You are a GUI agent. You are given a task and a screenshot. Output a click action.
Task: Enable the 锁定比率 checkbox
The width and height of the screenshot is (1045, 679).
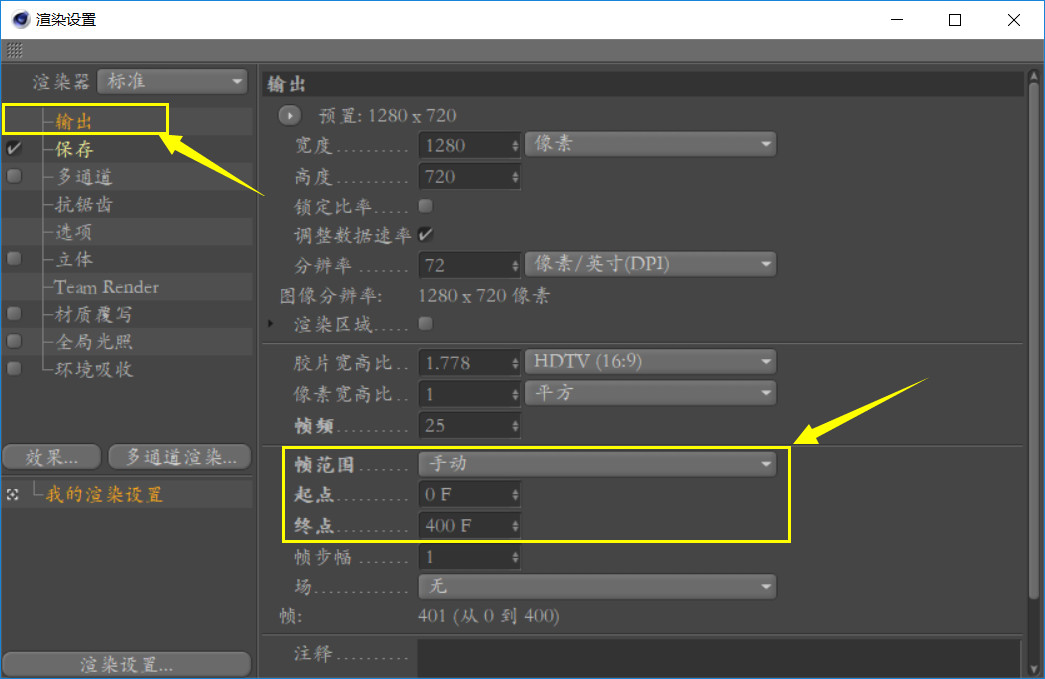coord(425,205)
